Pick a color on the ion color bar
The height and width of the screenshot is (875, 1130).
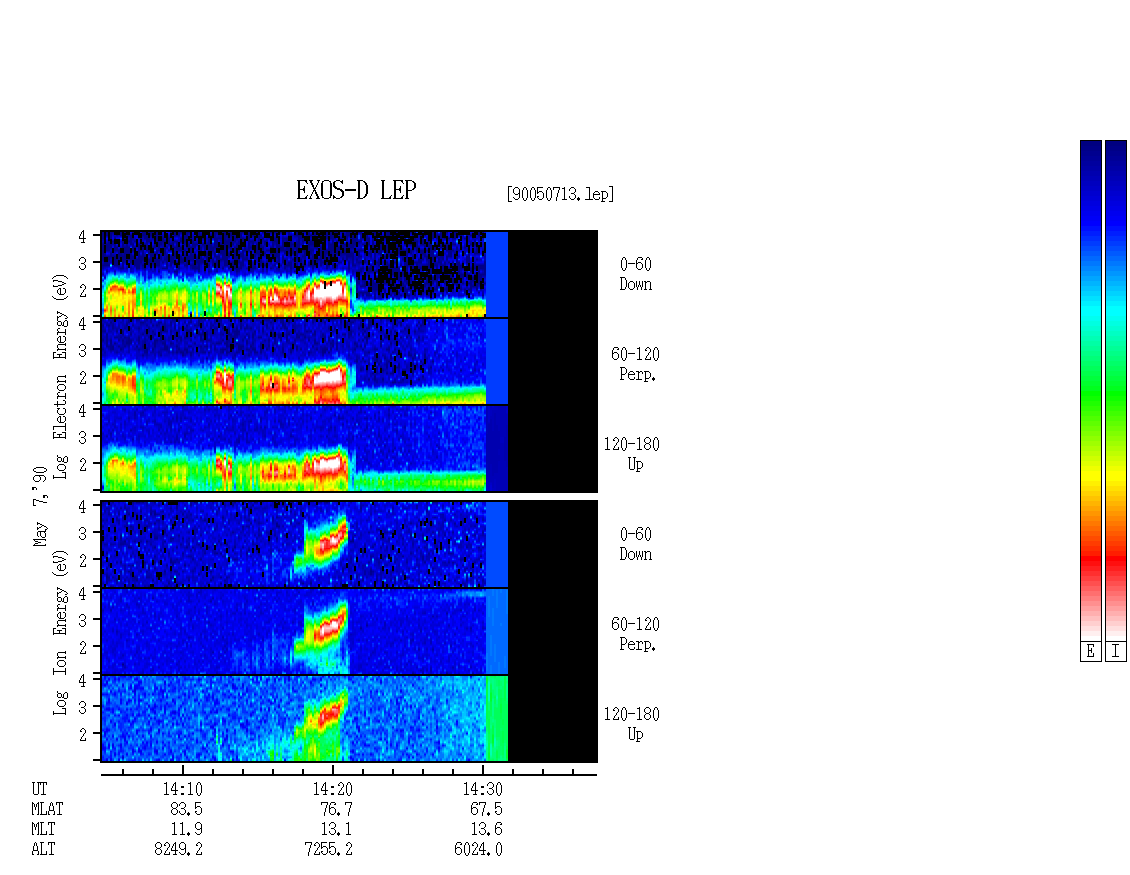[1116, 390]
